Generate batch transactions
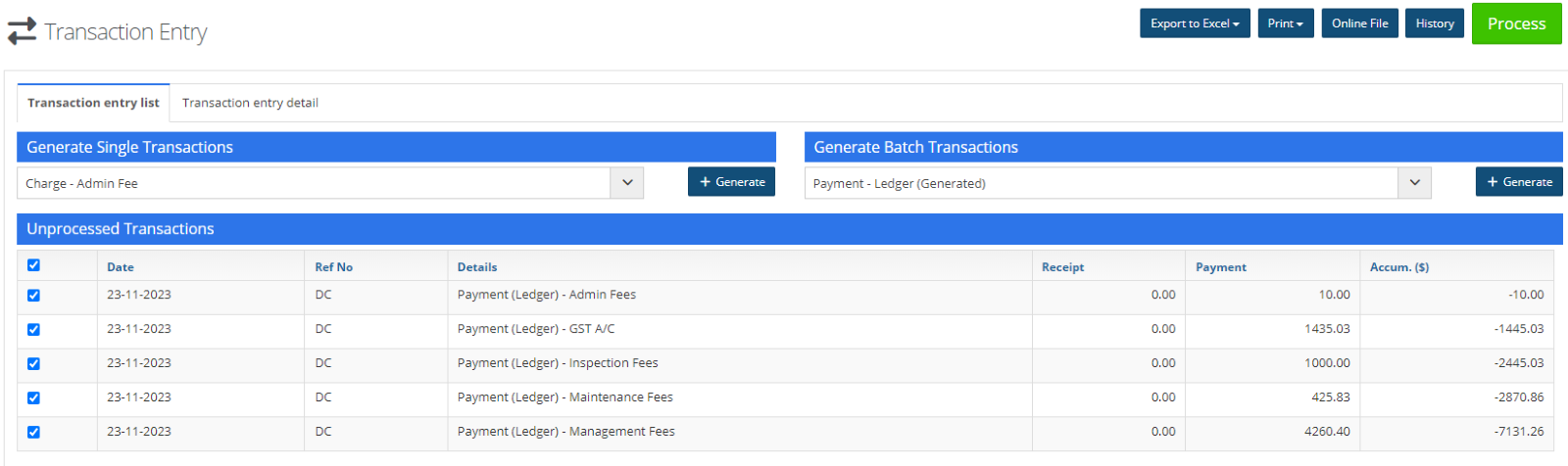Screen dimensions: 1568x466 pos(1519,182)
